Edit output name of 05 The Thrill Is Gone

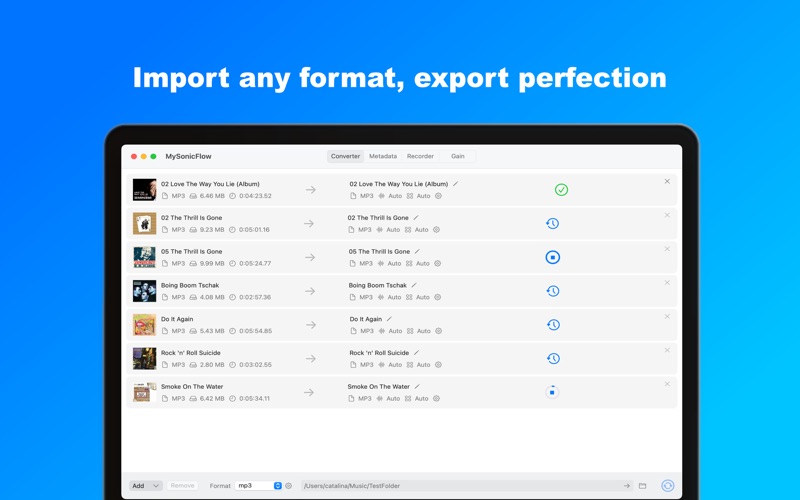(x=417, y=252)
